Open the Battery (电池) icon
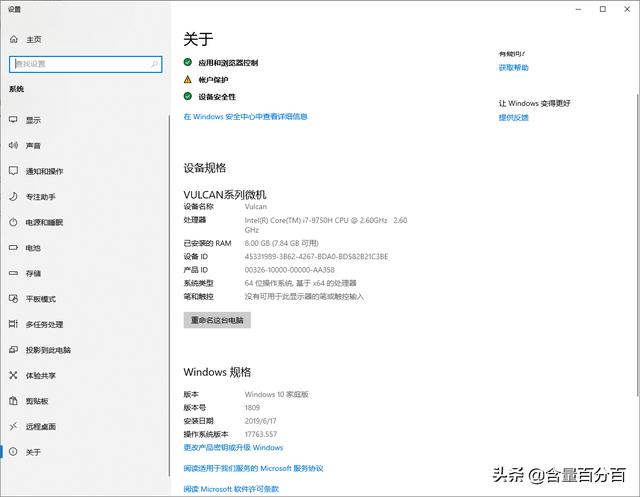This screenshot has height=497, width=640. pyautogui.click(x=13, y=248)
